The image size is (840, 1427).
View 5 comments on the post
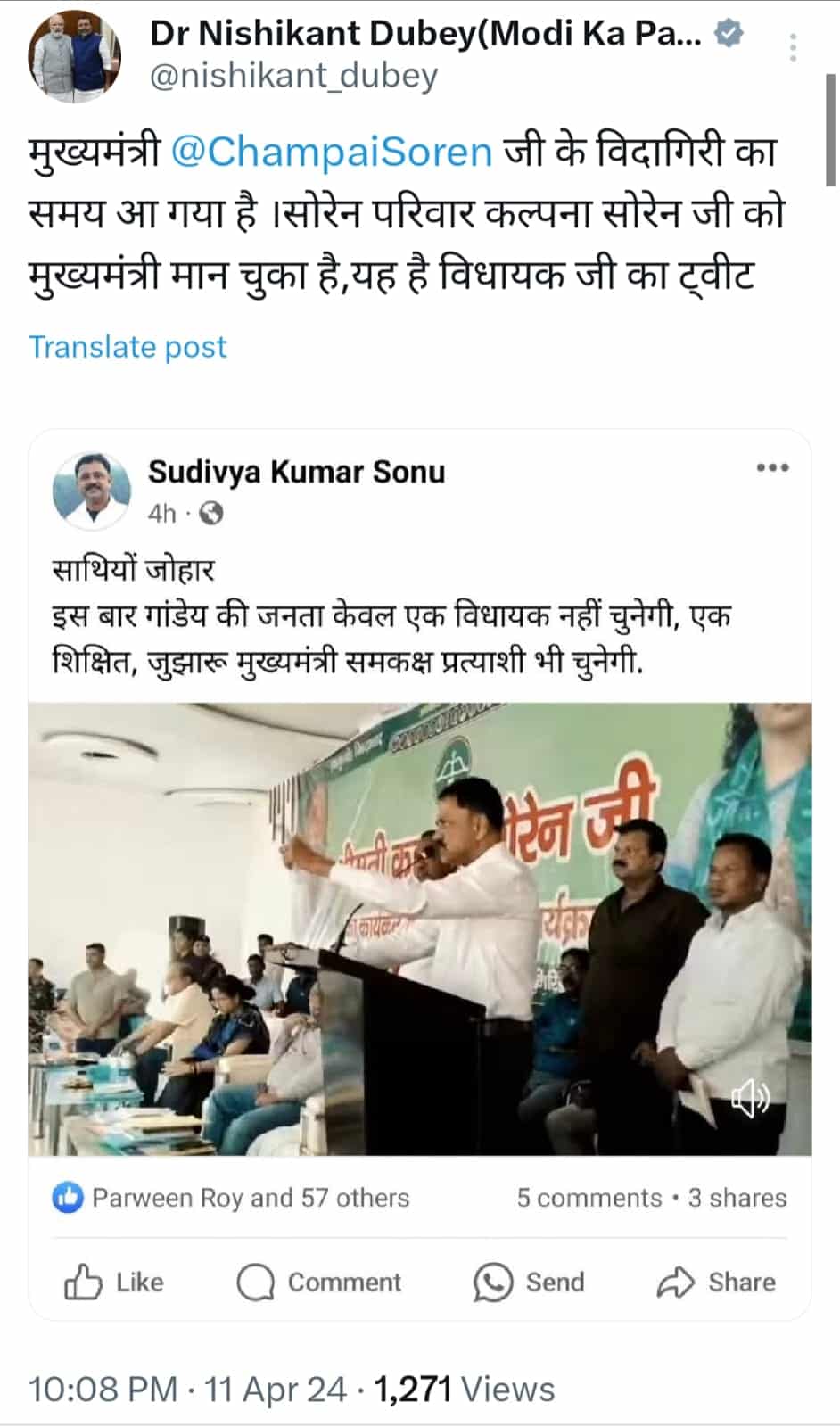click(589, 1198)
